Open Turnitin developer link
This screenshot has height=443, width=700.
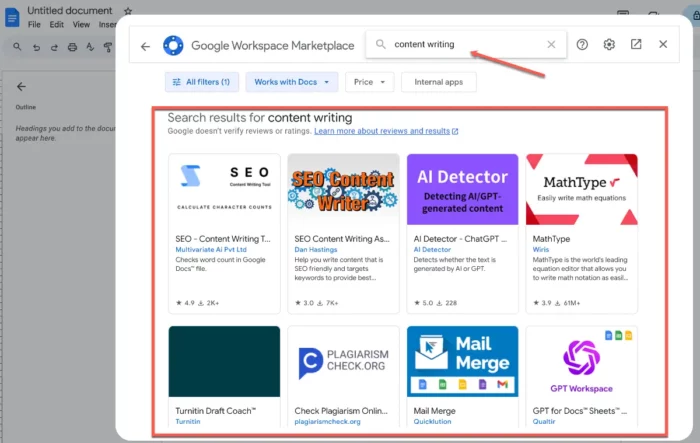(x=188, y=422)
